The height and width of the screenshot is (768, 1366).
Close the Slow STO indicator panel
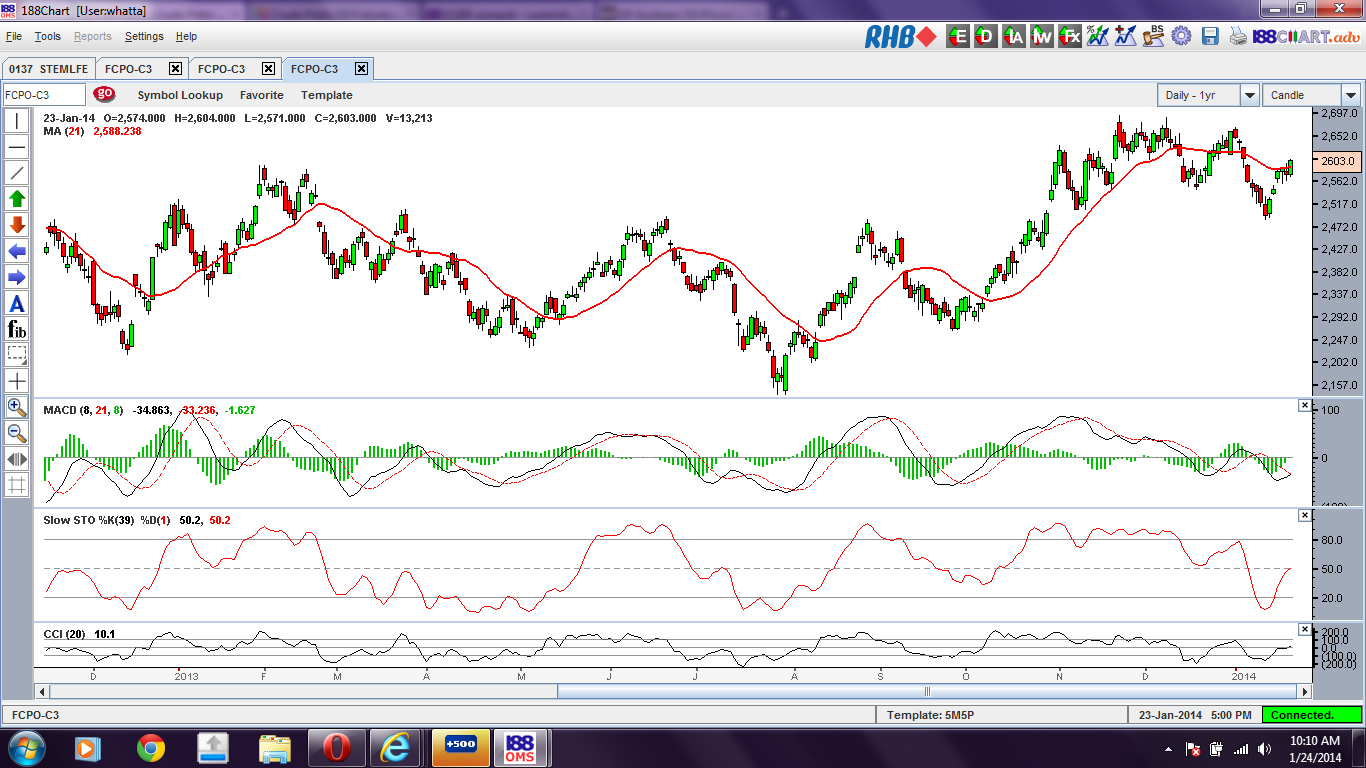pyautogui.click(x=1304, y=515)
